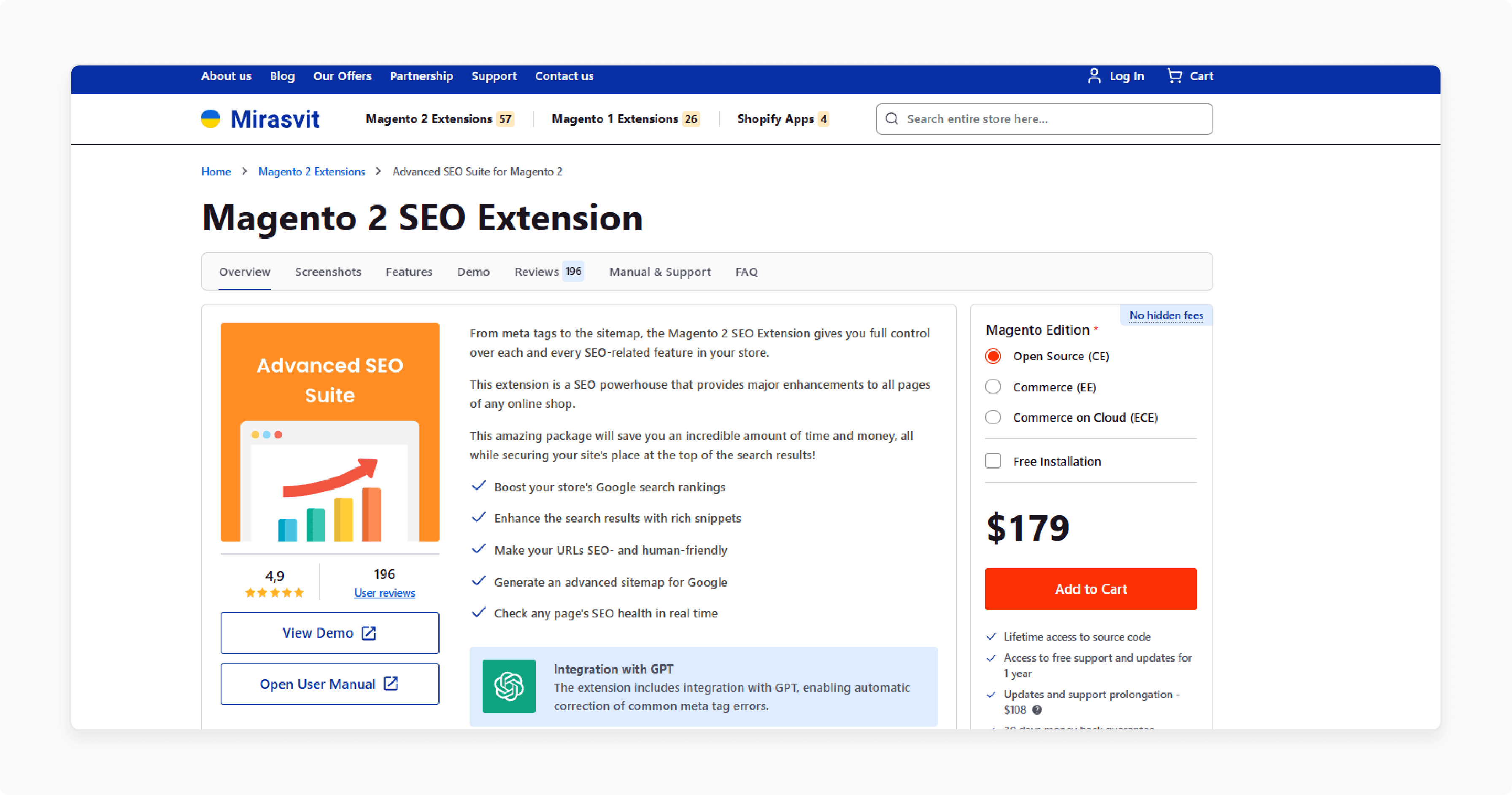
Task: Open the Features tab
Action: pos(409,272)
